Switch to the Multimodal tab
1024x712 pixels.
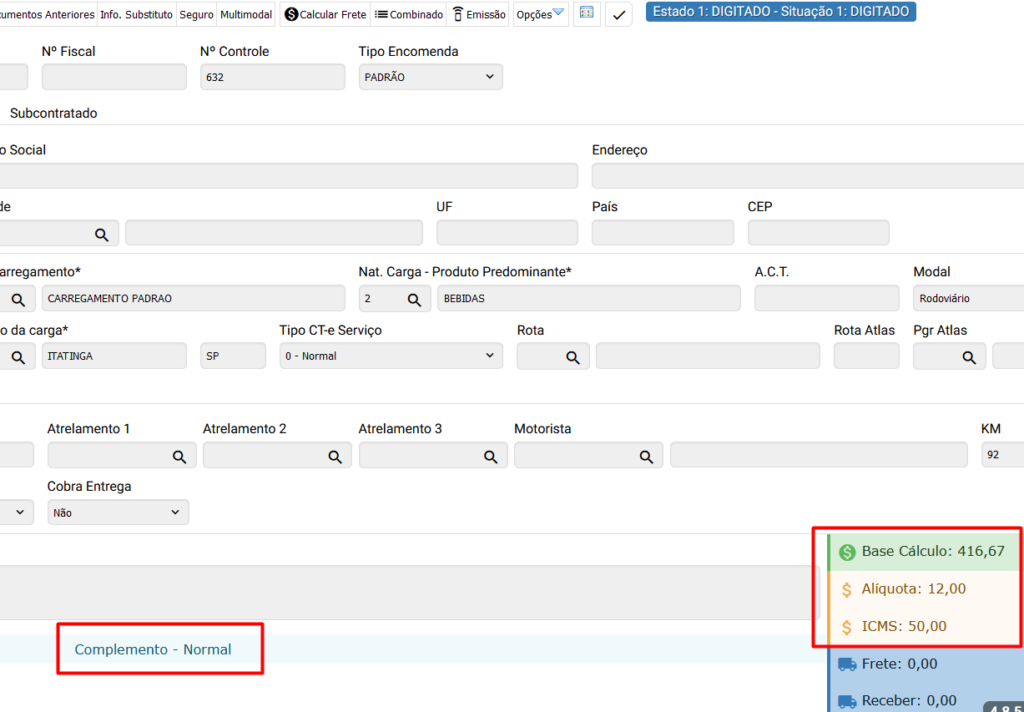[246, 15]
